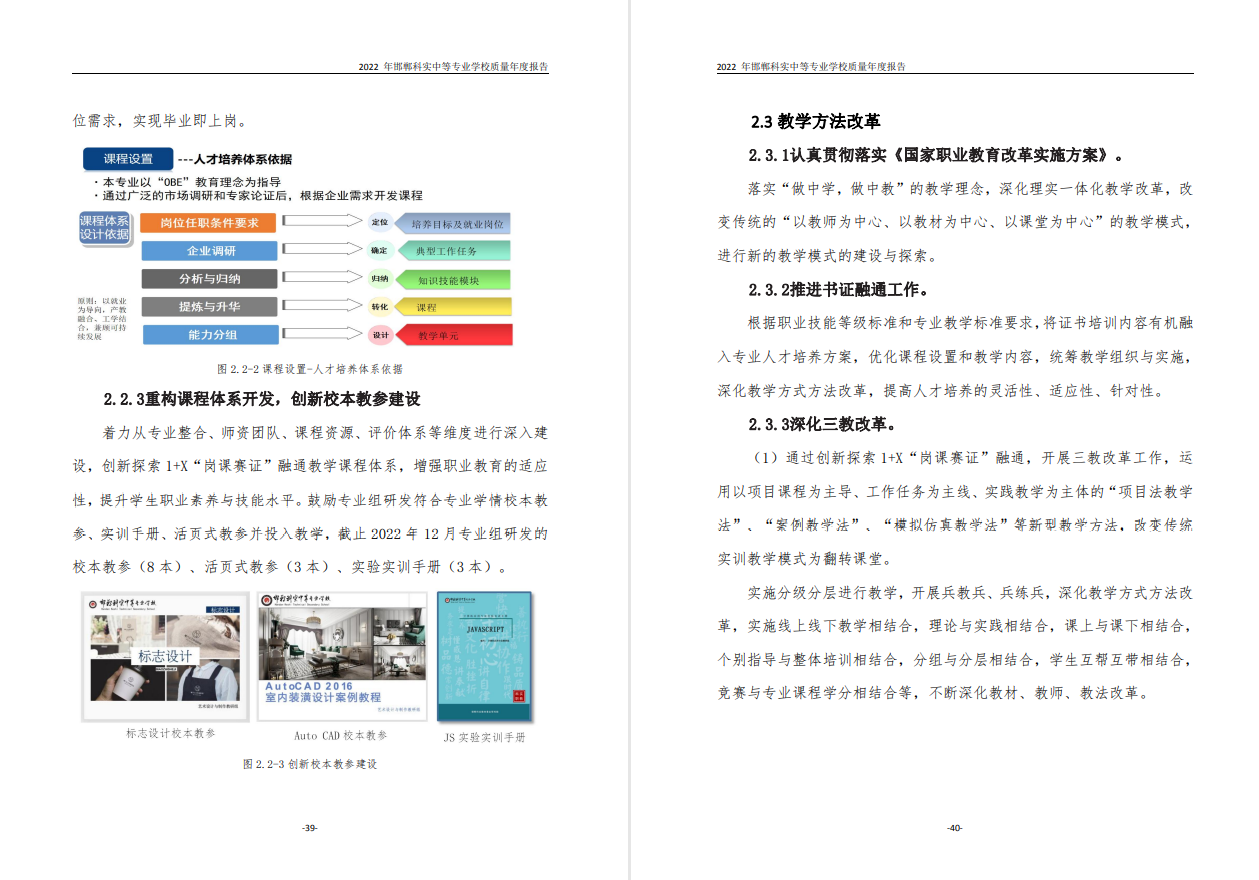
Task: Click the 设计 hexagon label
Action: [x=379, y=335]
